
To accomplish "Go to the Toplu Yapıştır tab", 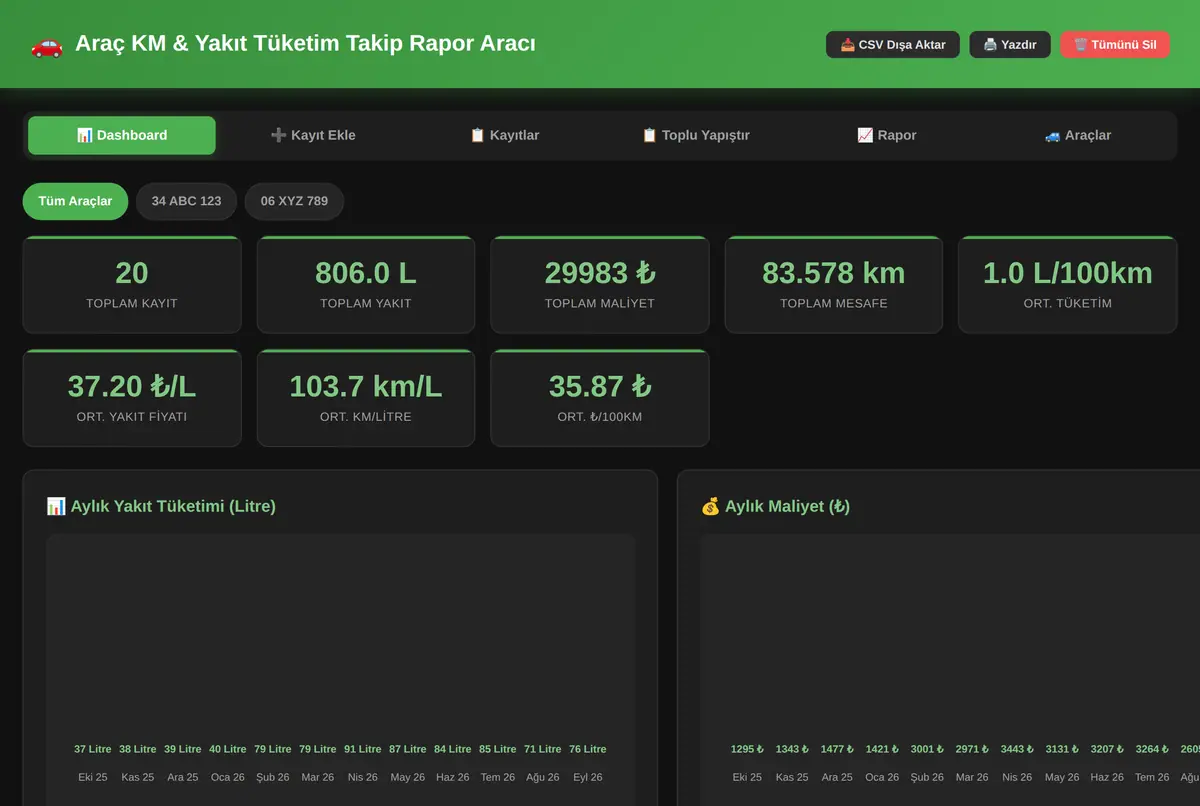I will click(x=696, y=135).
